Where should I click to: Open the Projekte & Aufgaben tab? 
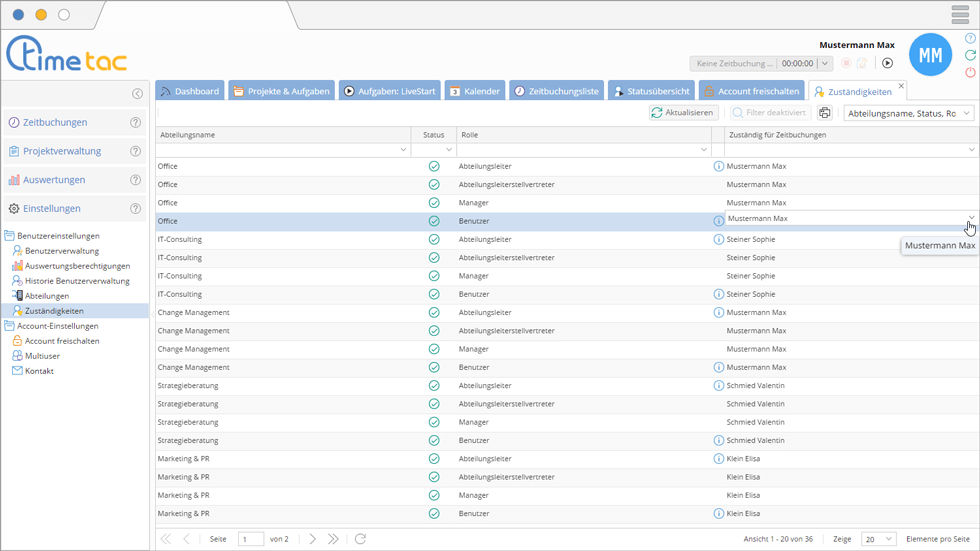tap(281, 91)
